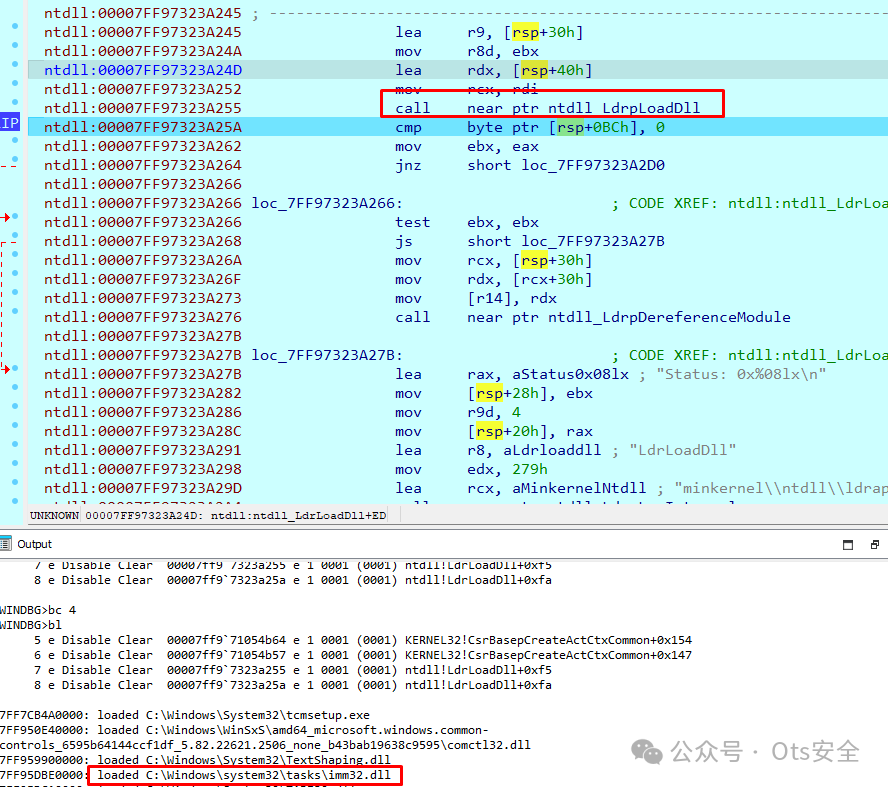Click the loc_7FF97323A27B label
The width and height of the screenshot is (888, 787).
click(327, 356)
